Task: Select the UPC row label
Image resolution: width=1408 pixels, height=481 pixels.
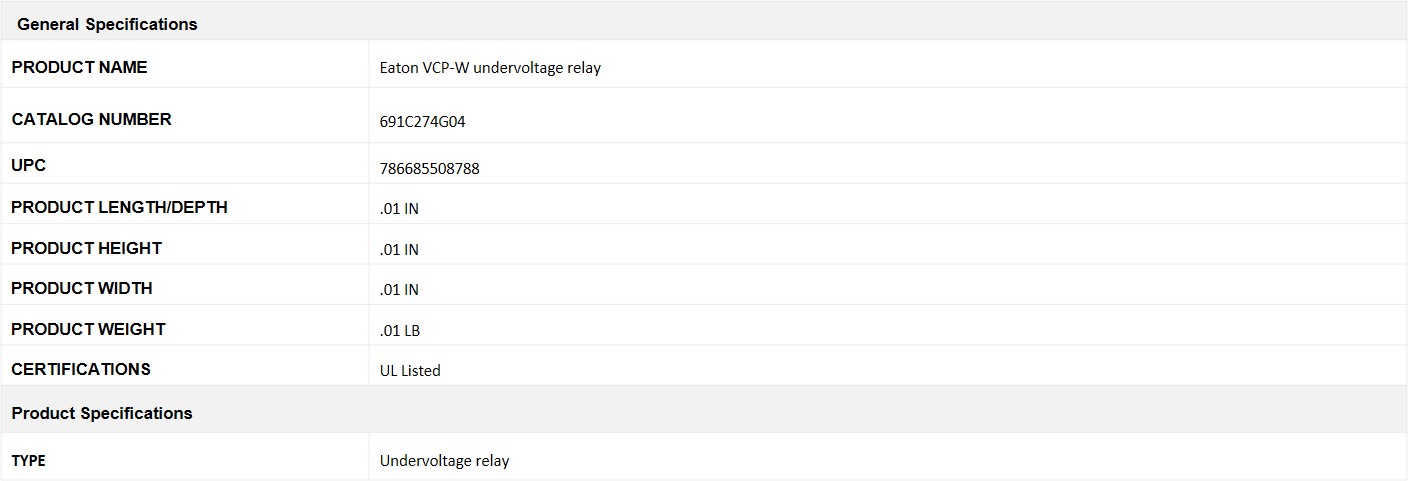Action: (29, 165)
